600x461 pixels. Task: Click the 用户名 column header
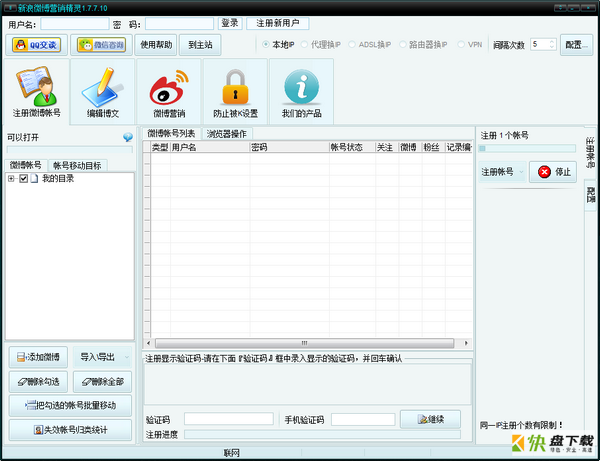click(210, 147)
